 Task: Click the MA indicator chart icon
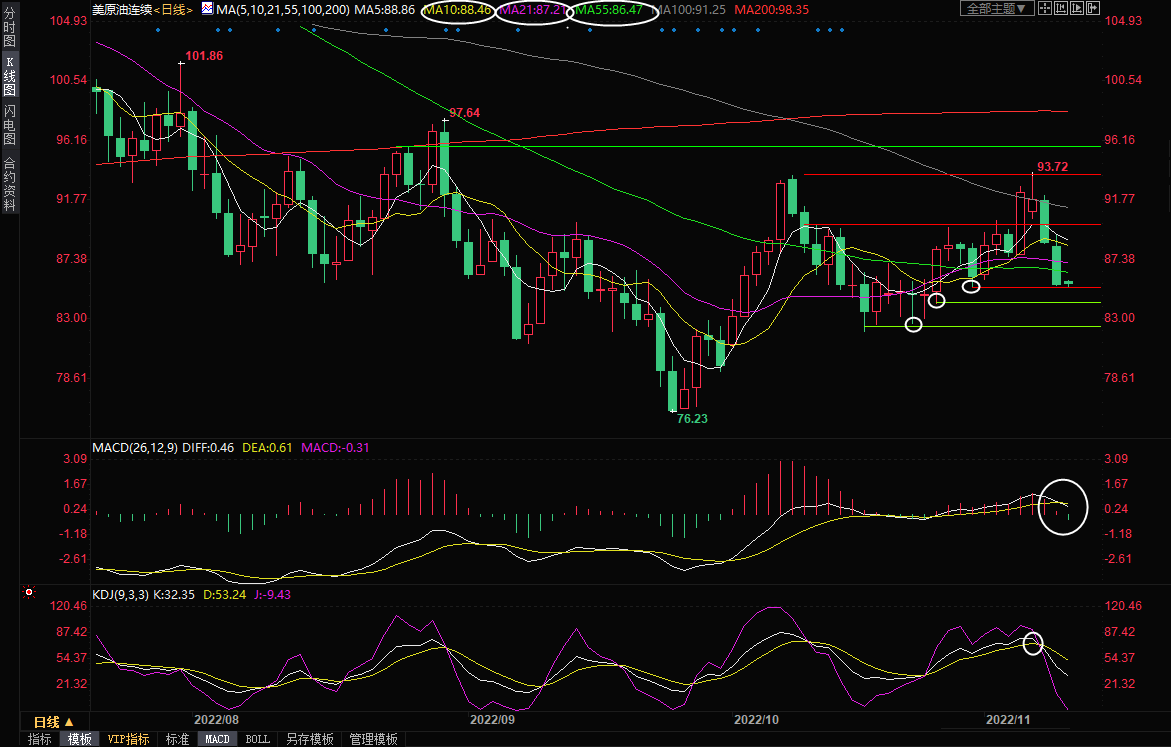coord(207,8)
